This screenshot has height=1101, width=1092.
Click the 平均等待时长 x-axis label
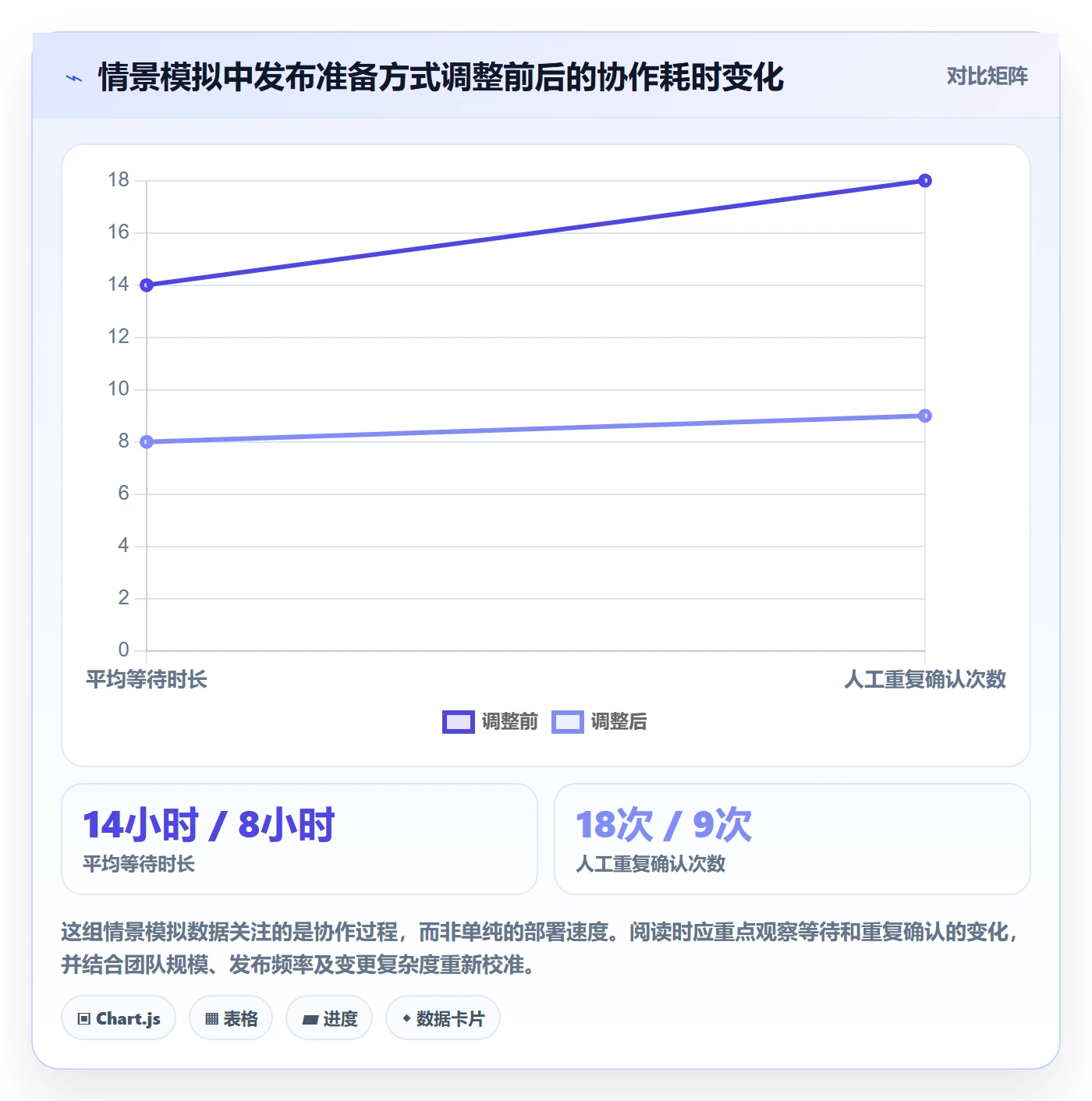coord(147,680)
